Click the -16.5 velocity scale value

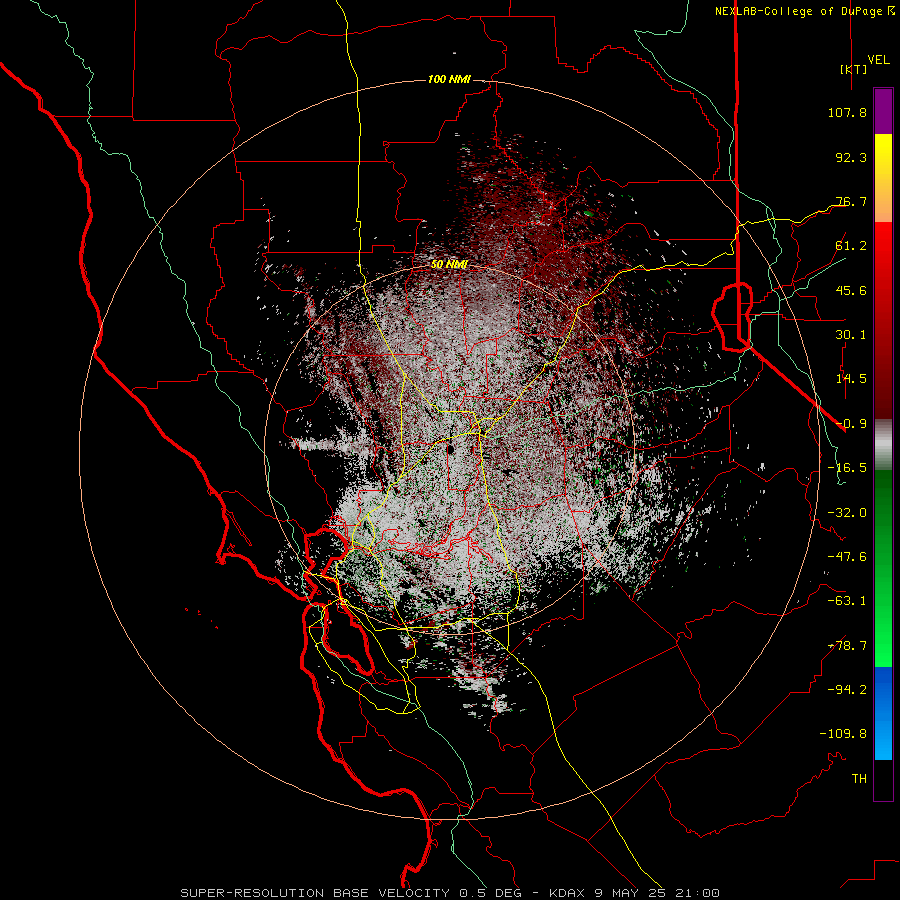click(x=847, y=468)
